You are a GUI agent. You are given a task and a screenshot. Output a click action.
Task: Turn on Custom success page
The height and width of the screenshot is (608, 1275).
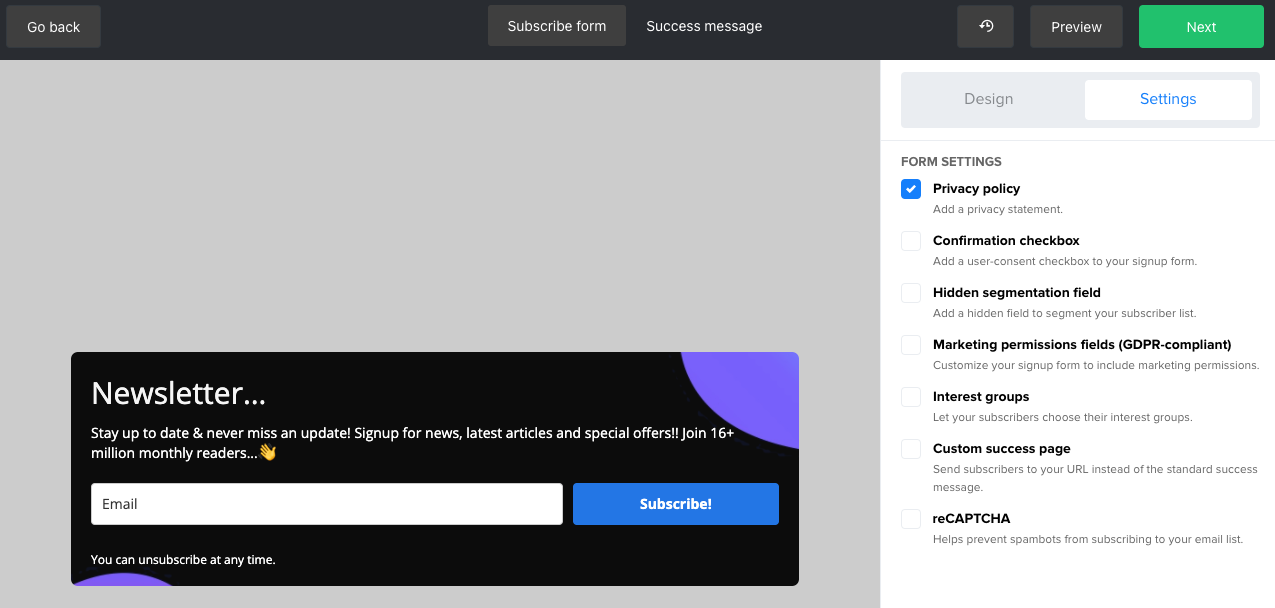click(911, 449)
